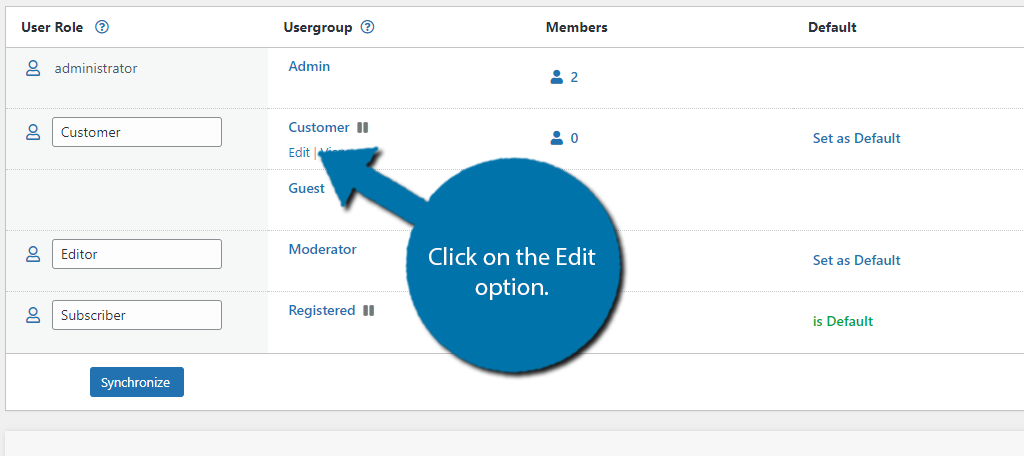This screenshot has height=456, width=1024.
Task: Click the Usergroup help question icon
Action: (367, 27)
